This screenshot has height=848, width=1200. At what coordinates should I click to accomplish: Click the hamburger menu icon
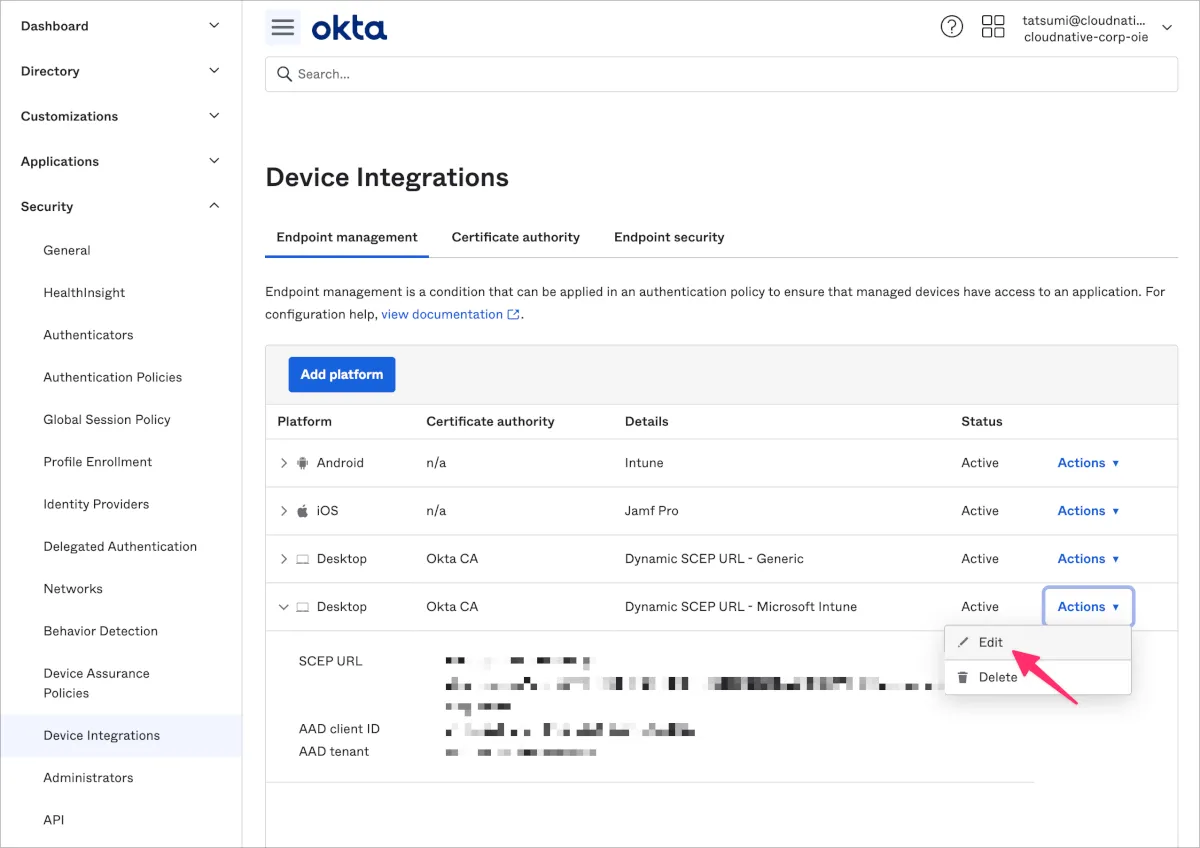(283, 27)
